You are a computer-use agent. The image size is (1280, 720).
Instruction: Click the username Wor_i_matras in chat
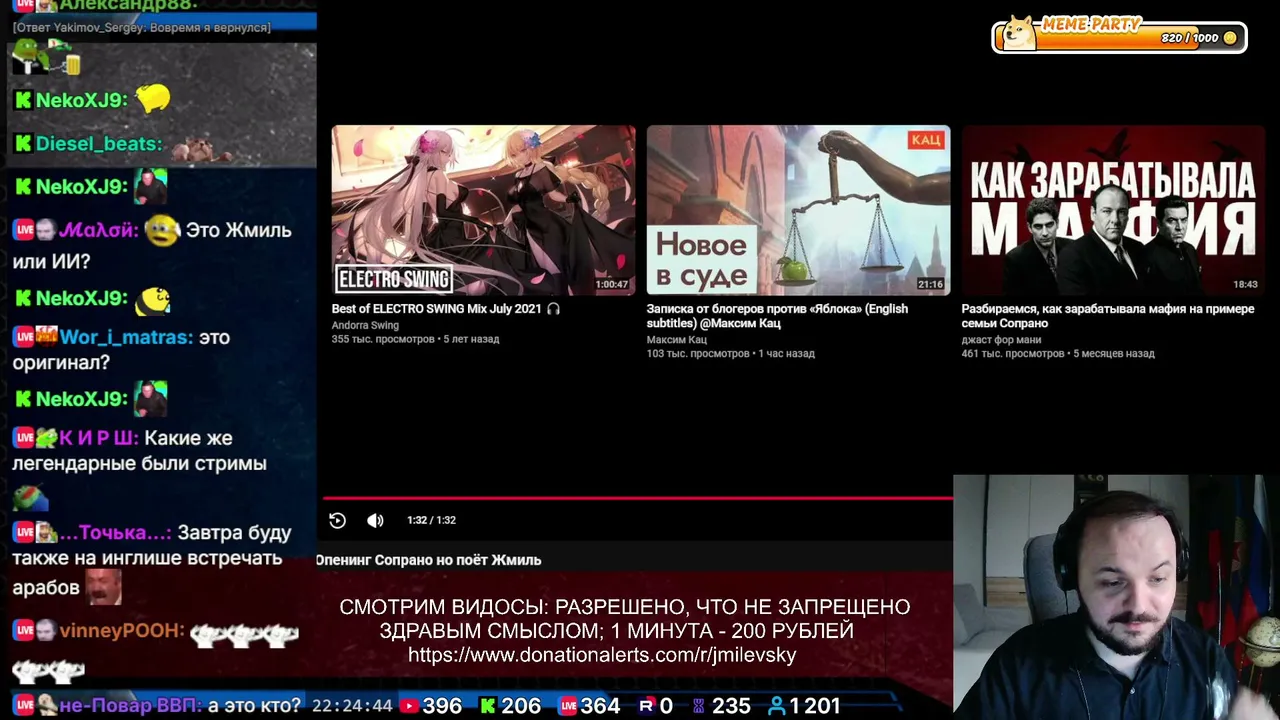[125, 338]
